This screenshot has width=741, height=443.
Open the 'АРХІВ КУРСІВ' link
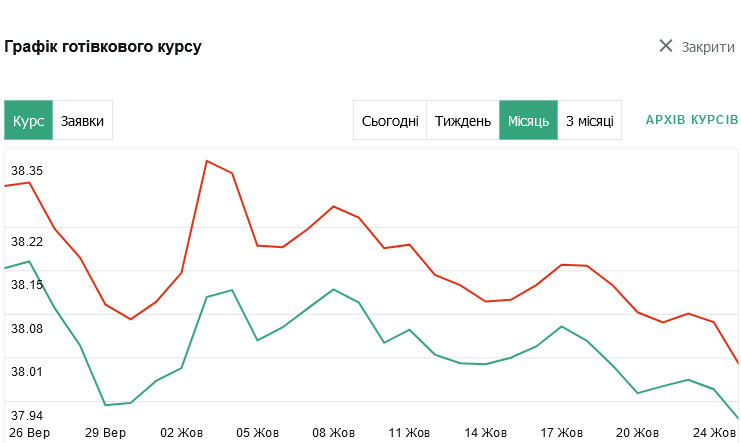point(692,120)
